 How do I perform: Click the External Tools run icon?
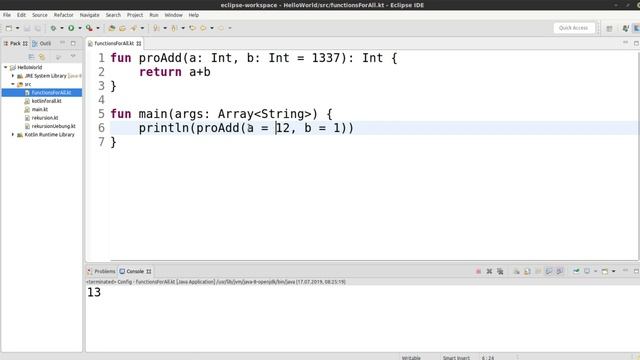pos(89,28)
